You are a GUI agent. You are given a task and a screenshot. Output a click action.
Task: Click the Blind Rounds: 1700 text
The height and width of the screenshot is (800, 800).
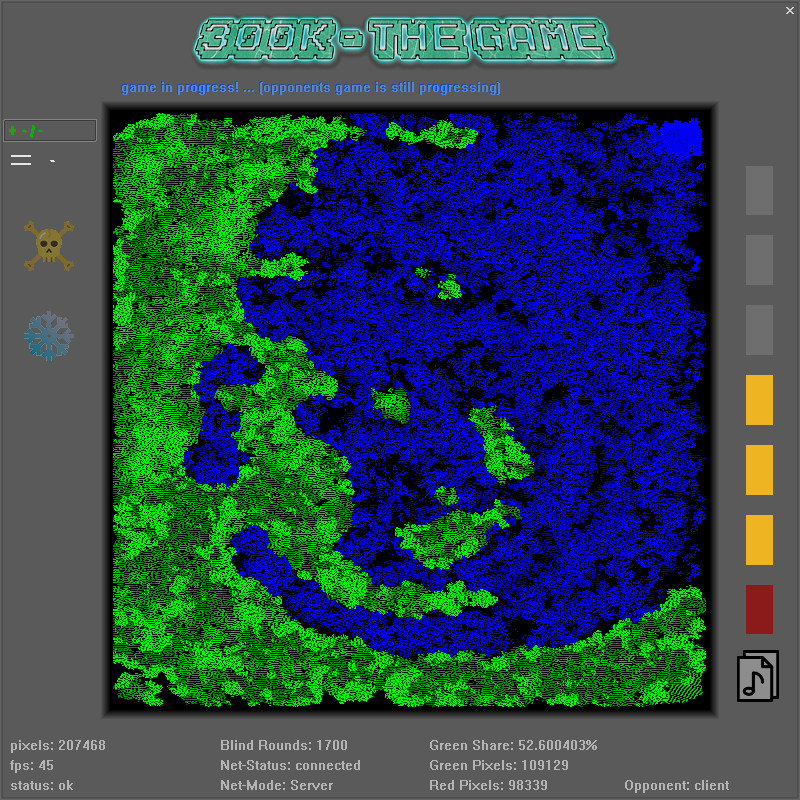click(x=283, y=745)
